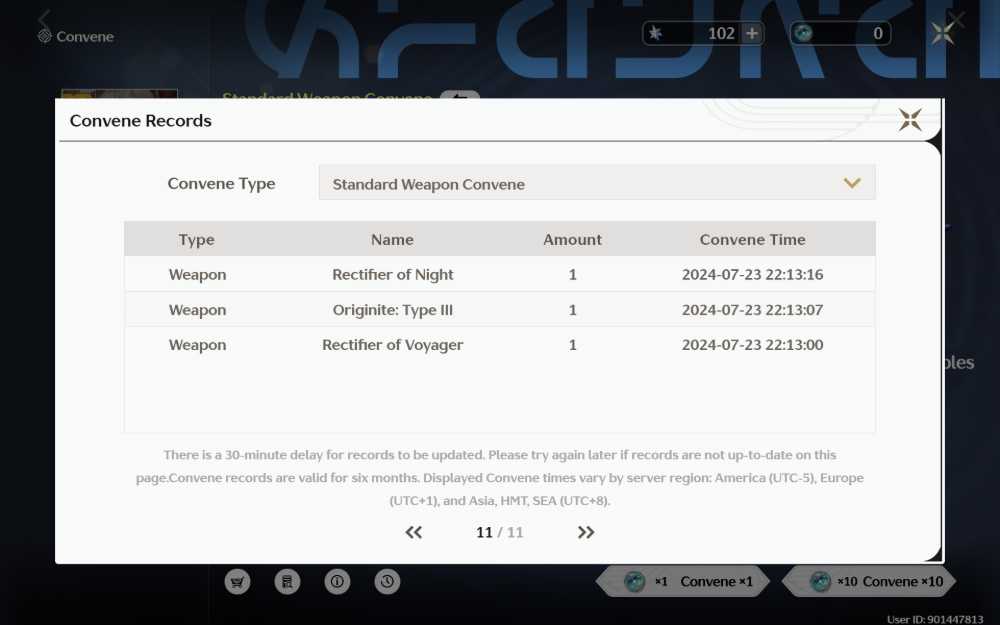Open the convene history clock icon
Viewport: 1000px width, 625px height.
pos(387,581)
